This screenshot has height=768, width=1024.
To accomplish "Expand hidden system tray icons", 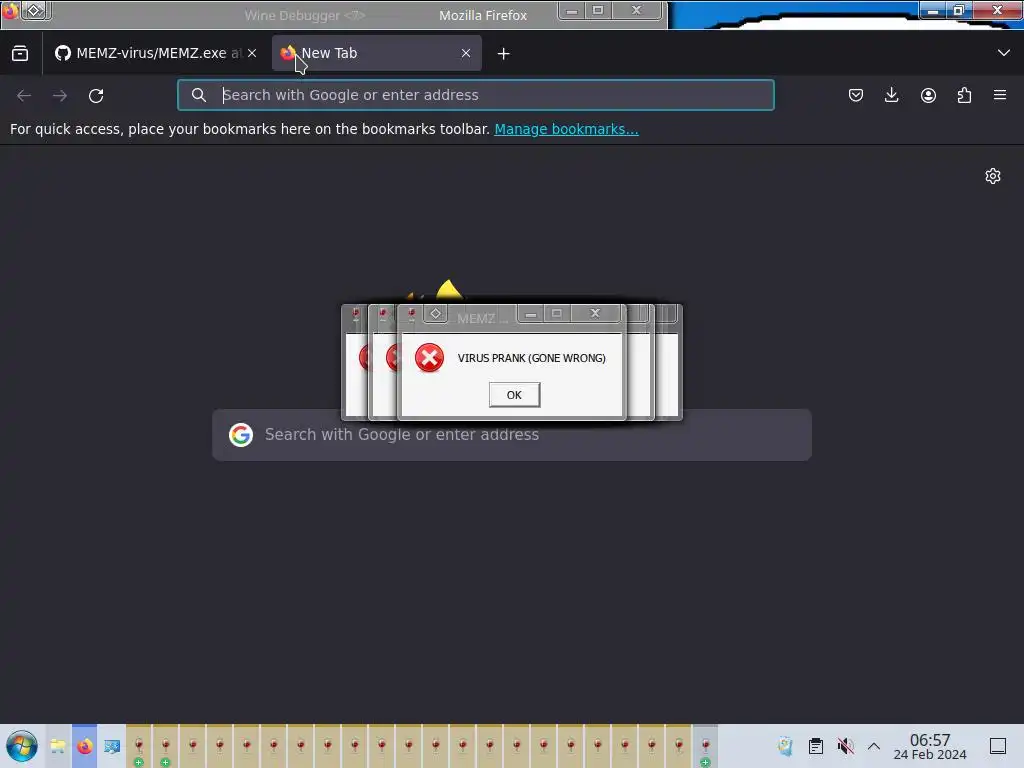I will 874,746.
